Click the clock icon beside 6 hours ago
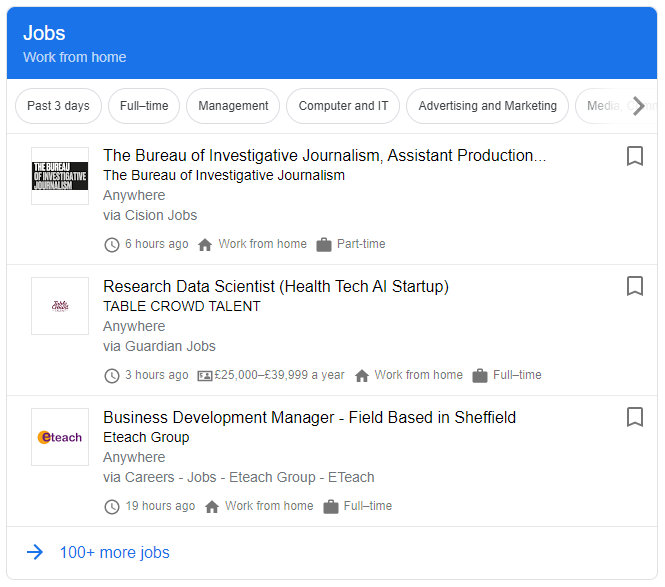 click(x=112, y=245)
